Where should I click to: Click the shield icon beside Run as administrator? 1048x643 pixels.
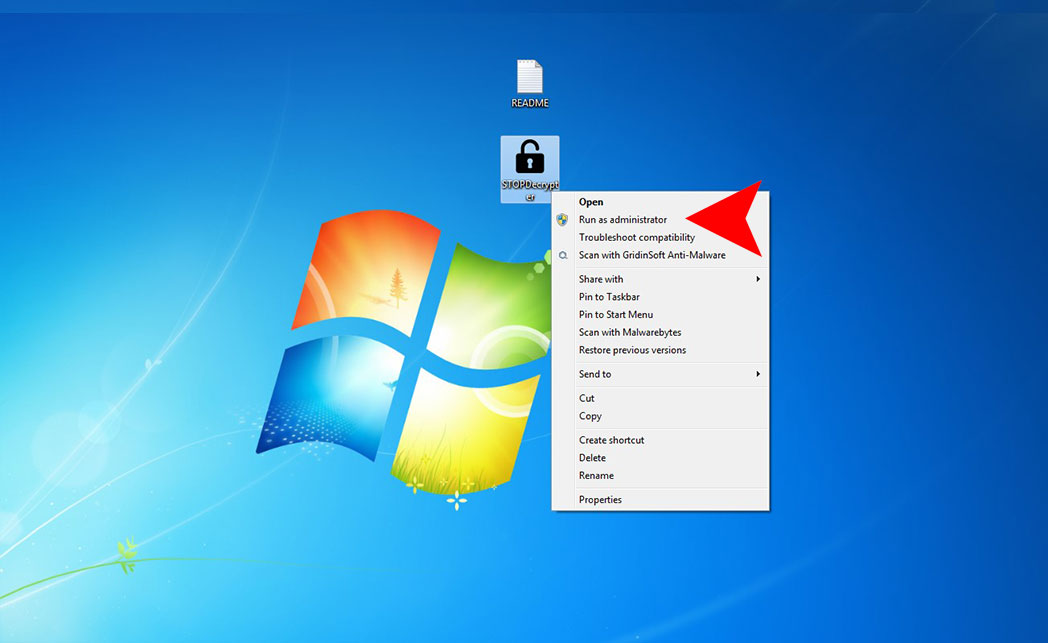(563, 220)
